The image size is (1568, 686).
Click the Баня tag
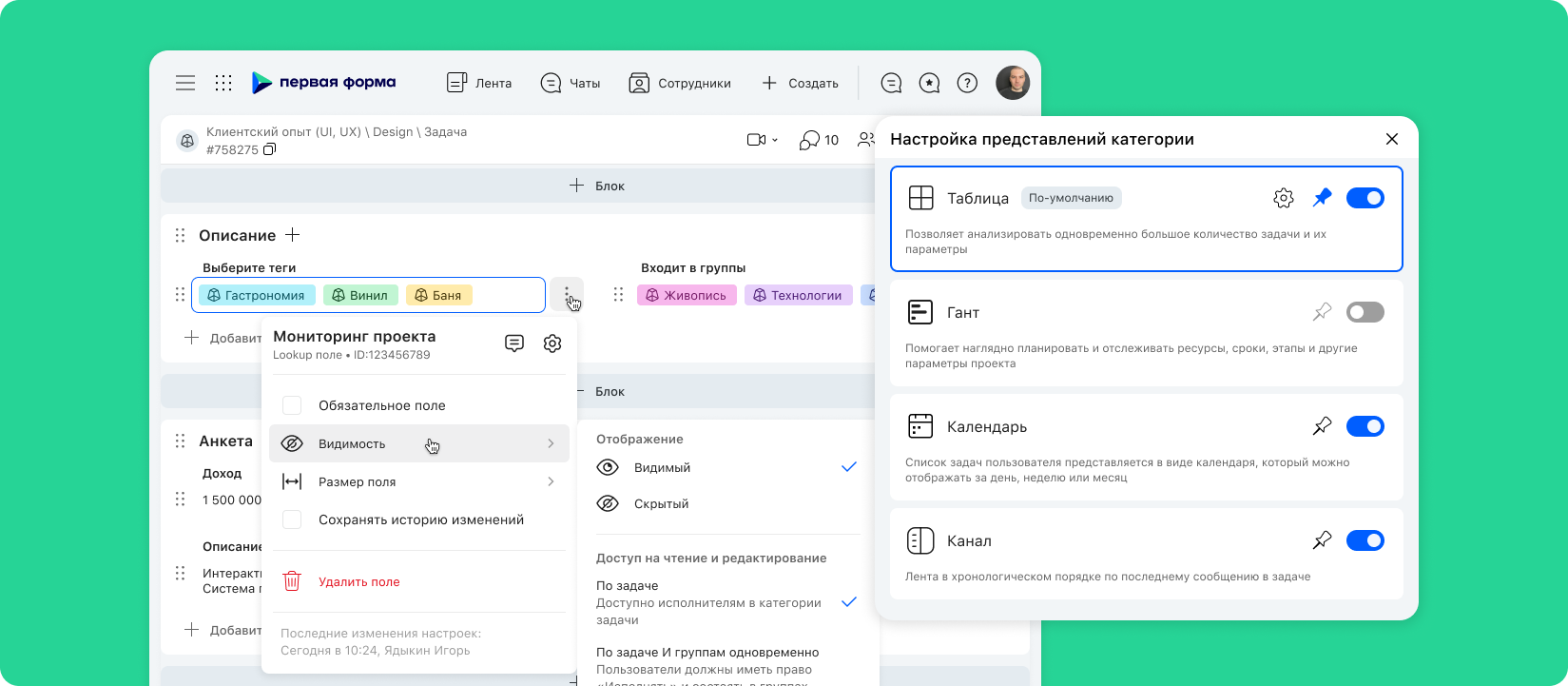[x=438, y=295]
